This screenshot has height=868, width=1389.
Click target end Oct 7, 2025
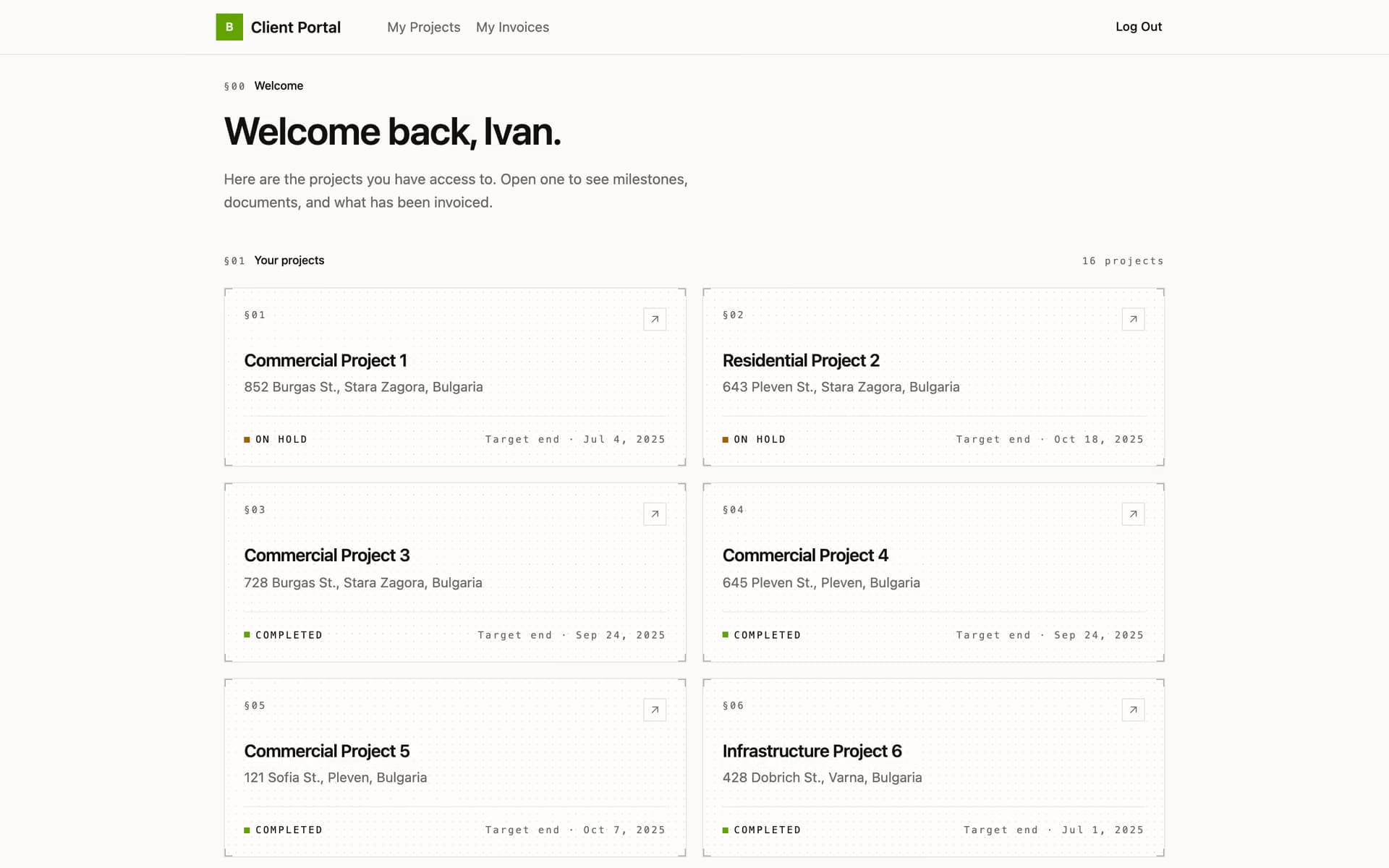(x=575, y=830)
